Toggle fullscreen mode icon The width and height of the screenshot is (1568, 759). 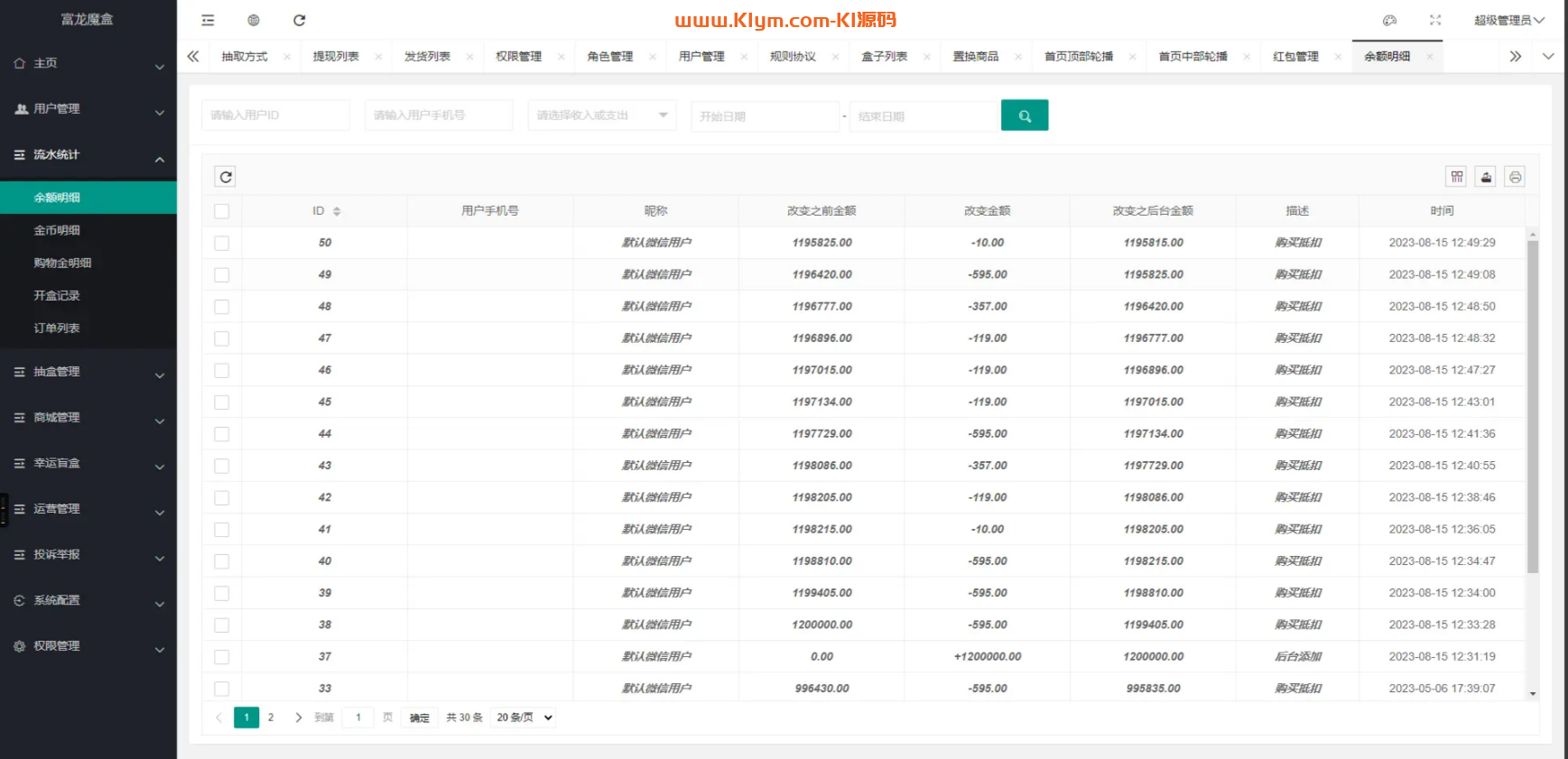1435,20
